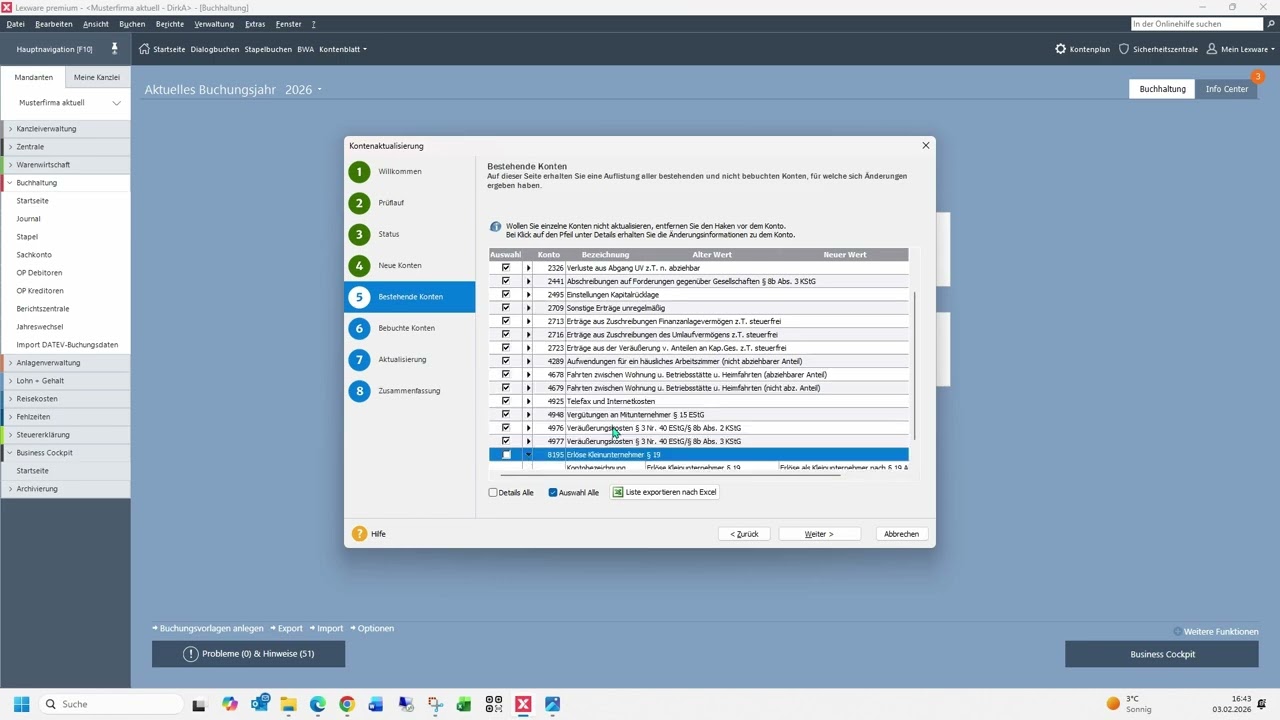
Task: Open Chrome from the taskbar
Action: (x=347, y=704)
